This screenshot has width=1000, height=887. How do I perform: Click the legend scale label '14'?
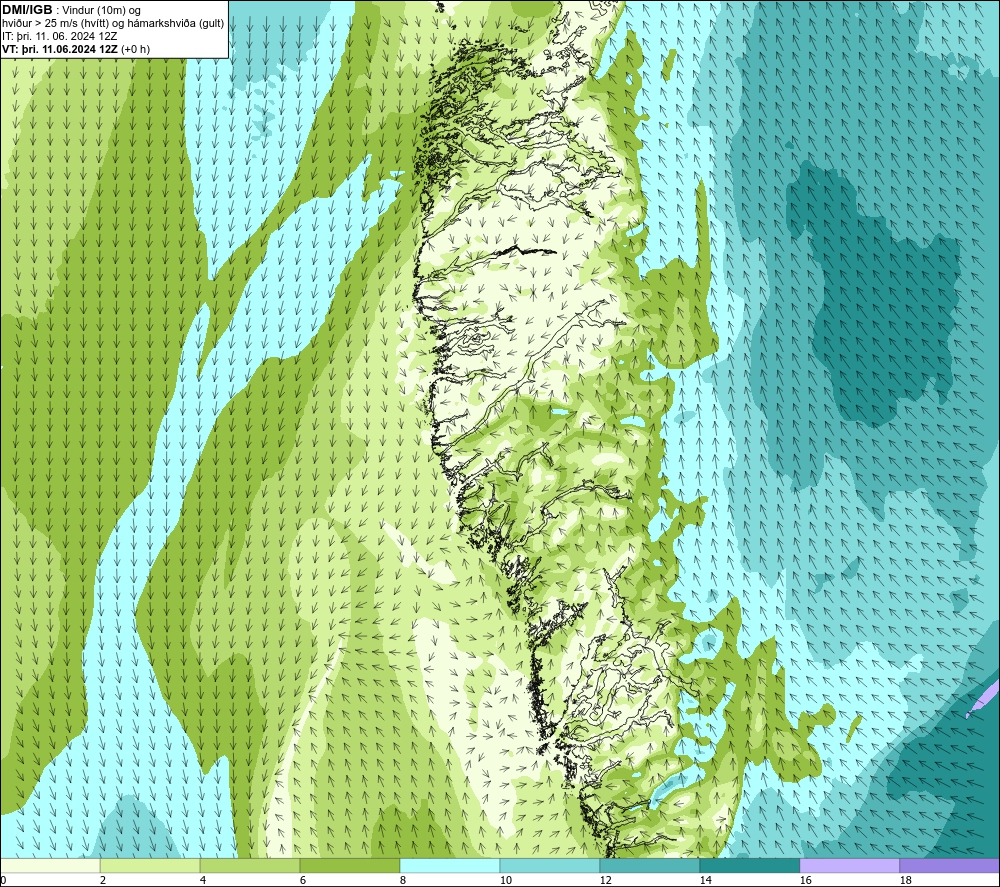(x=705, y=880)
